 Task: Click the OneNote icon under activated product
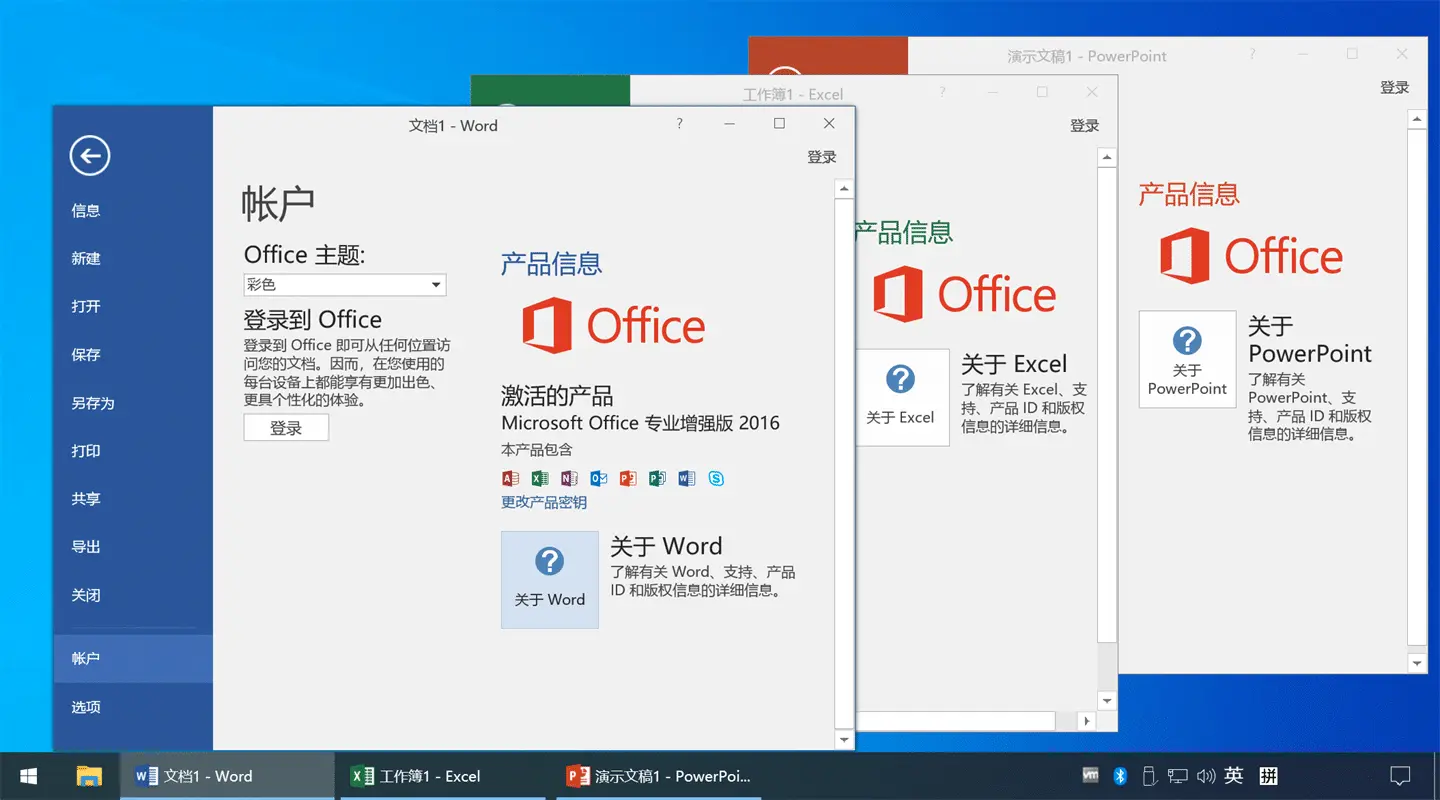tap(569, 478)
